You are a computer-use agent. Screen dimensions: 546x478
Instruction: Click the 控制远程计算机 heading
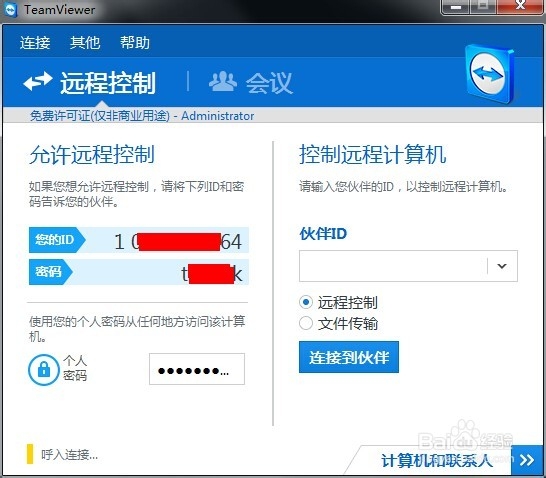(373, 154)
